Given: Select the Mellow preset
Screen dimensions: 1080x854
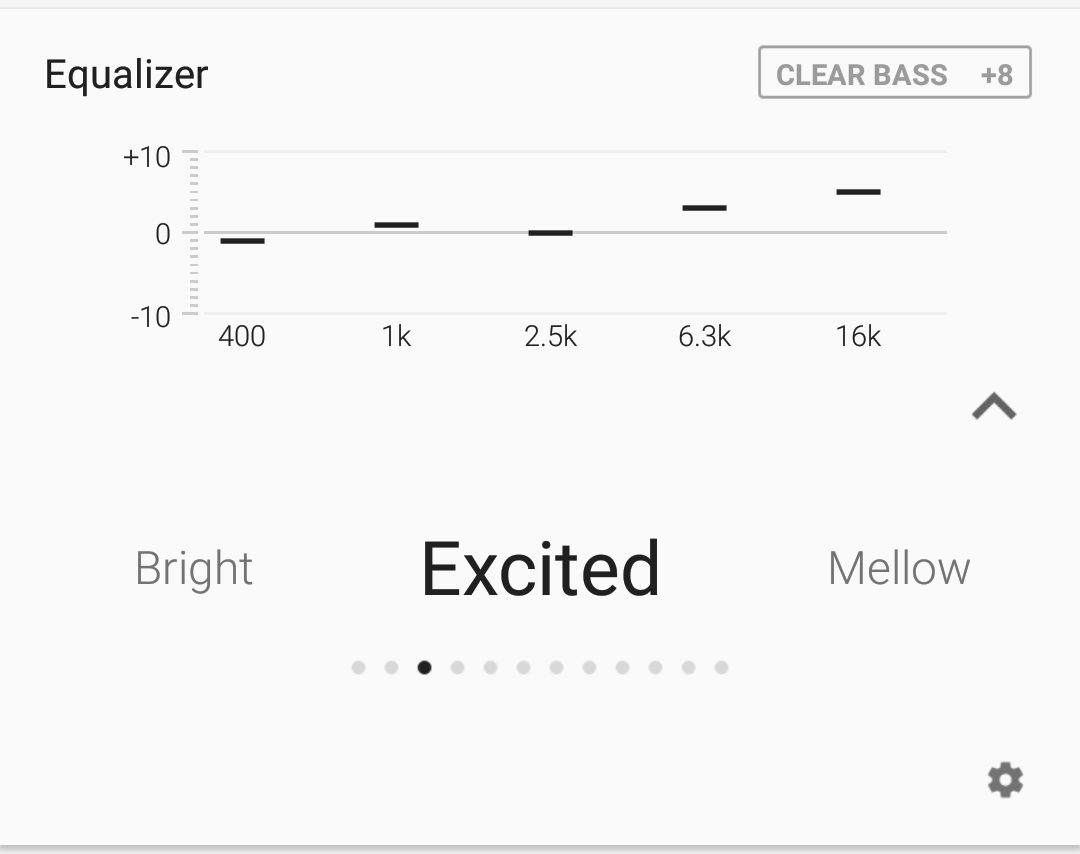Looking at the screenshot, I should pyautogui.click(x=899, y=569).
